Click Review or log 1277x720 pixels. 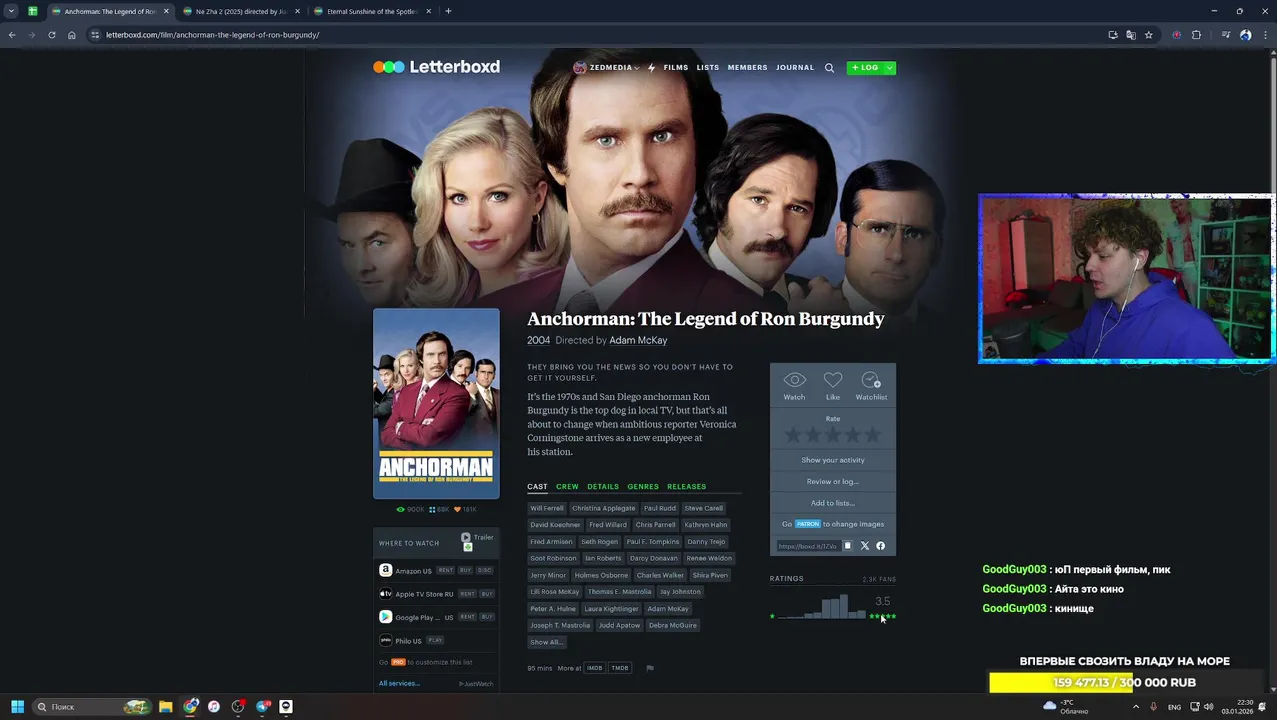tap(833, 481)
